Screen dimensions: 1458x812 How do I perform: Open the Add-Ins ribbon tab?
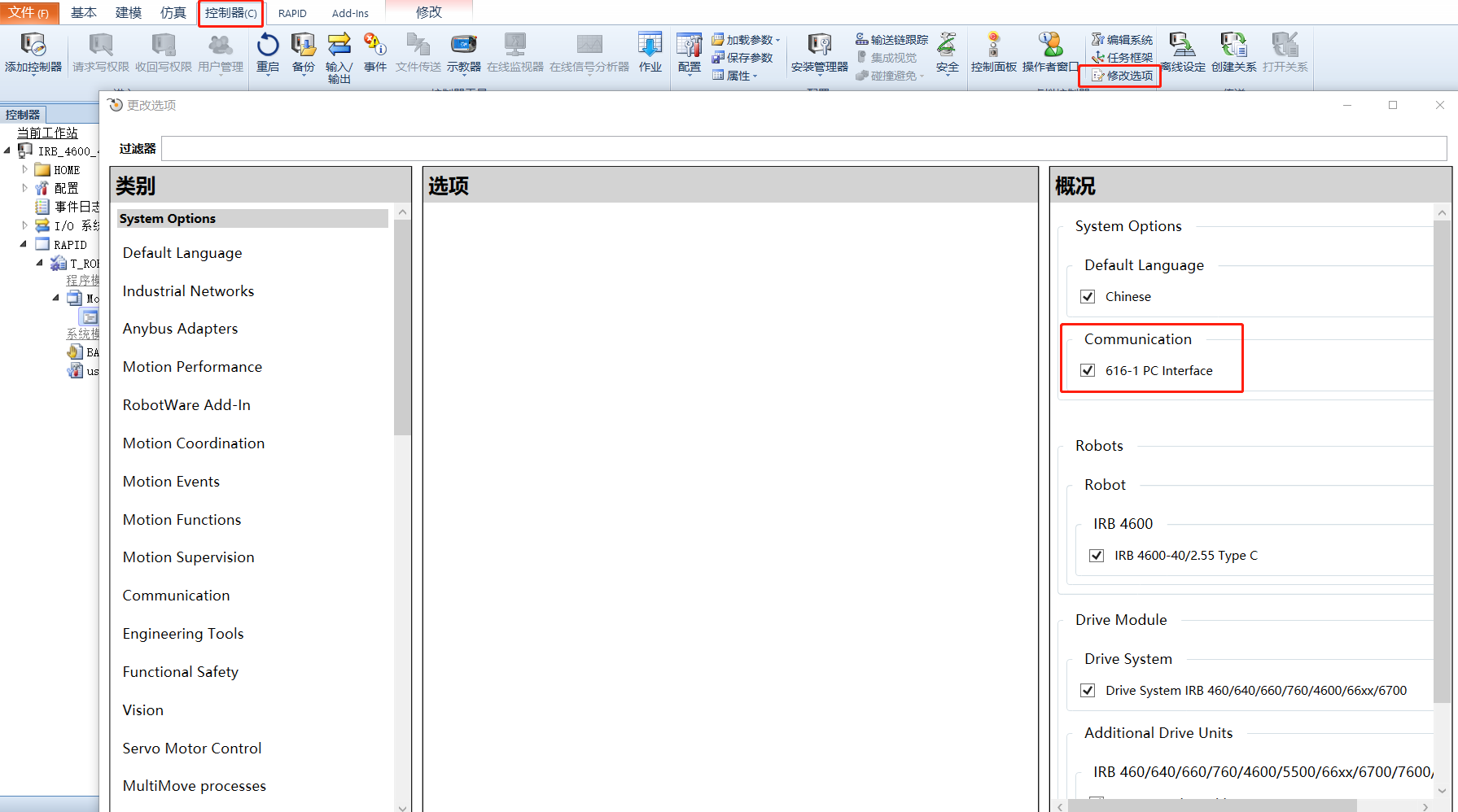click(x=349, y=12)
